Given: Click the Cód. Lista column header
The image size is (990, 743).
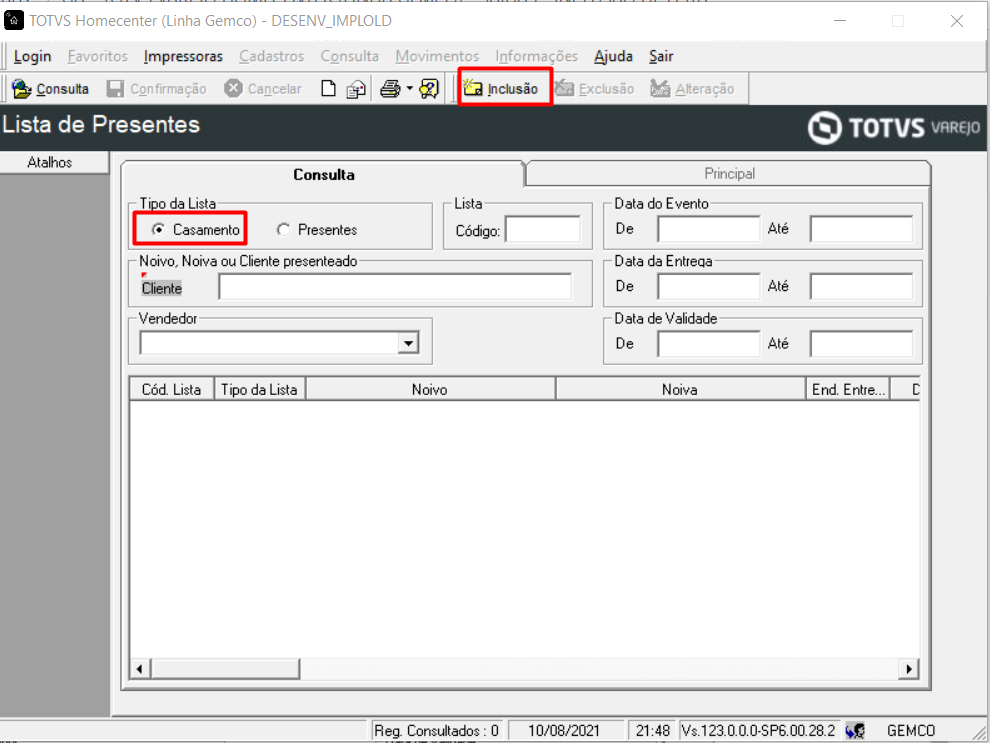Looking at the screenshot, I should pos(172,389).
